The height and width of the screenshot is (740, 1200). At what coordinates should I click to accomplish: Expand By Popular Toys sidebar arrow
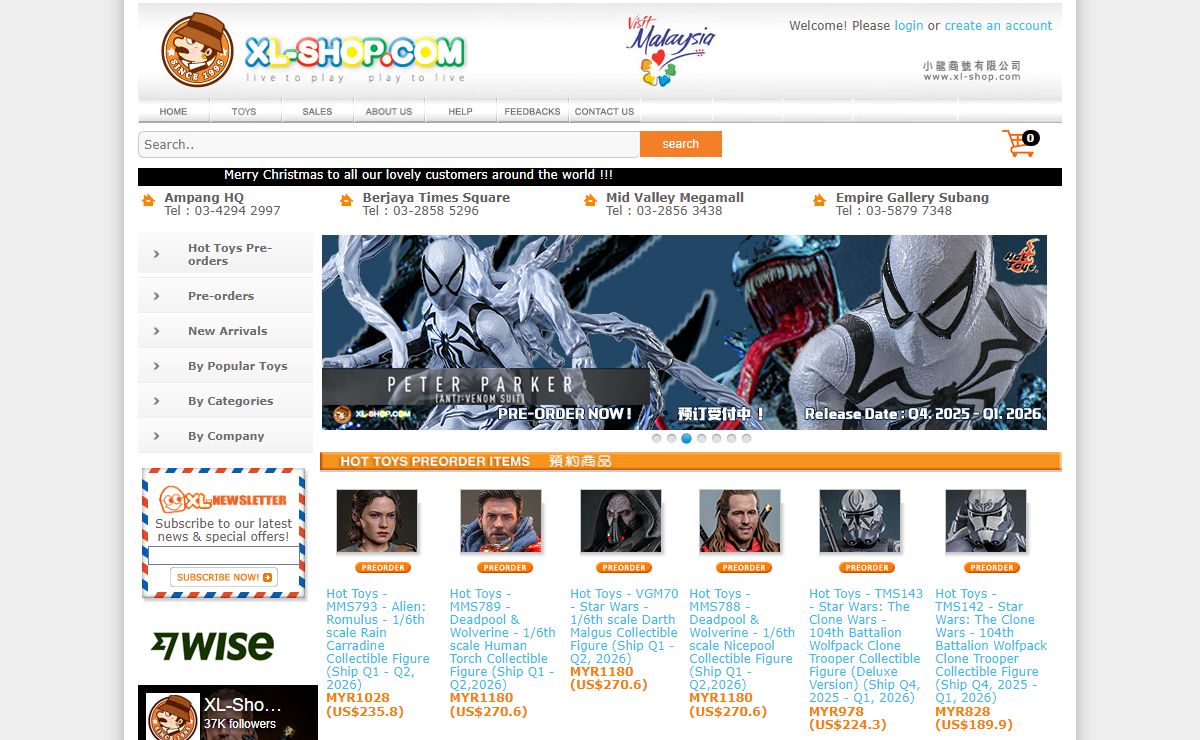point(156,366)
